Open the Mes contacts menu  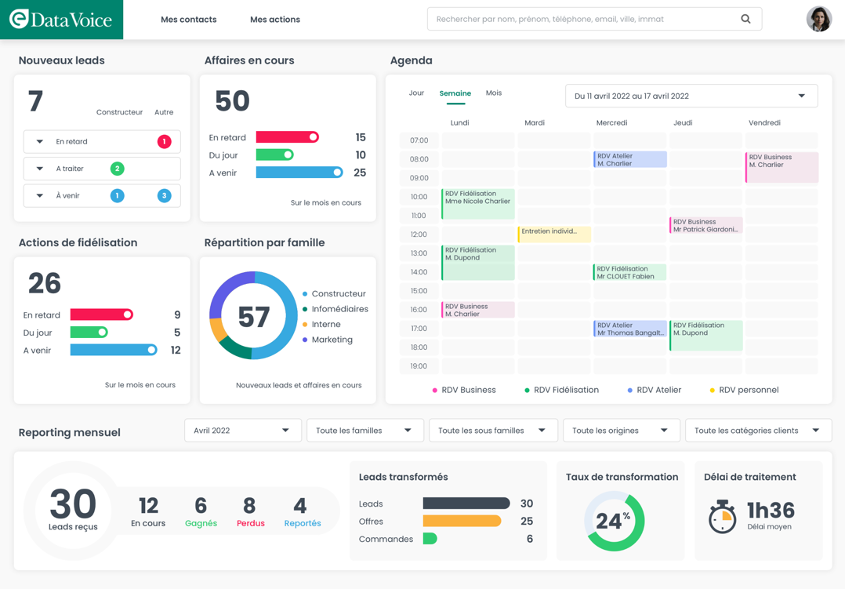pos(188,20)
